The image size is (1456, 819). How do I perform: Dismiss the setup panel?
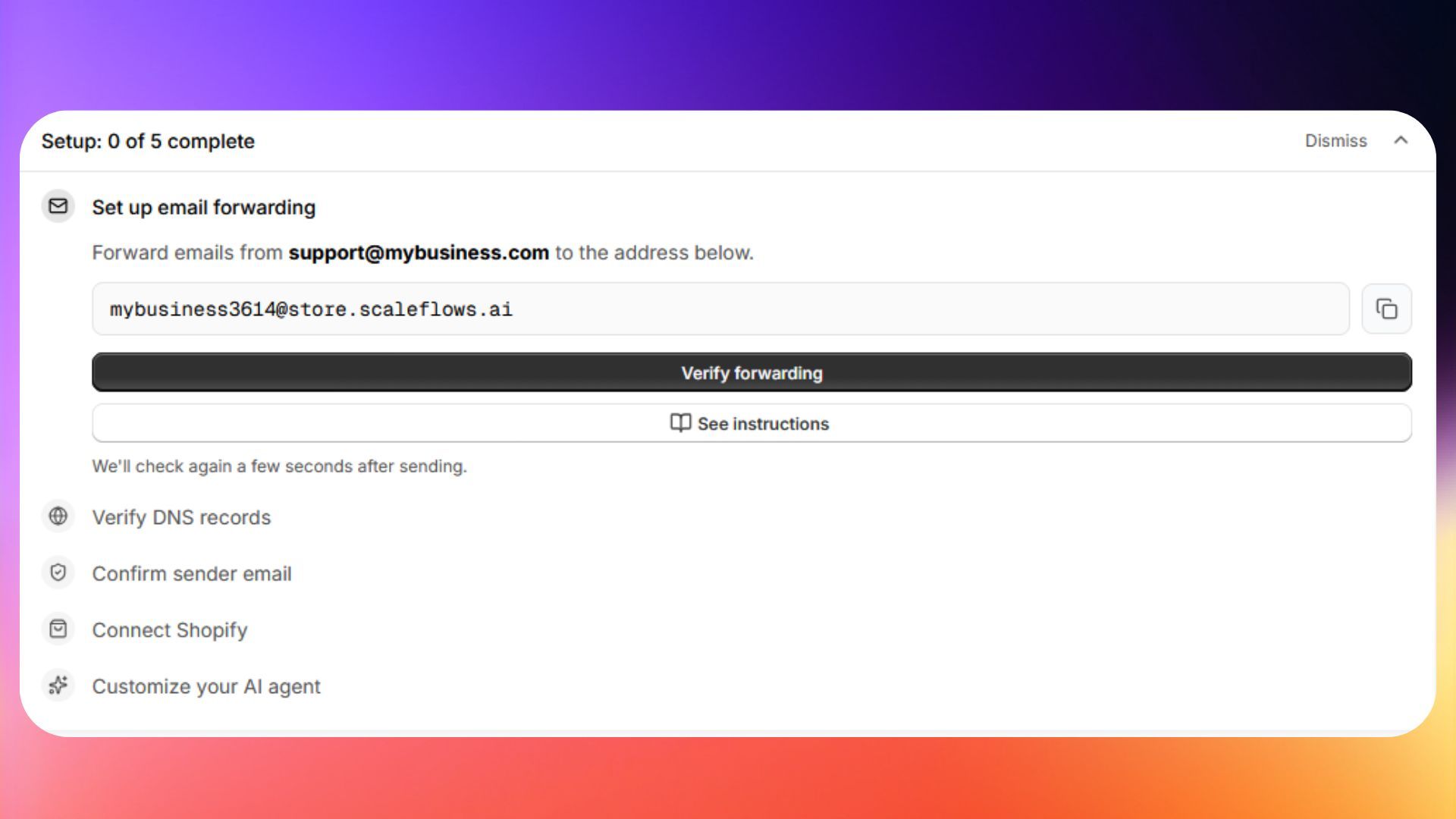pyautogui.click(x=1335, y=141)
